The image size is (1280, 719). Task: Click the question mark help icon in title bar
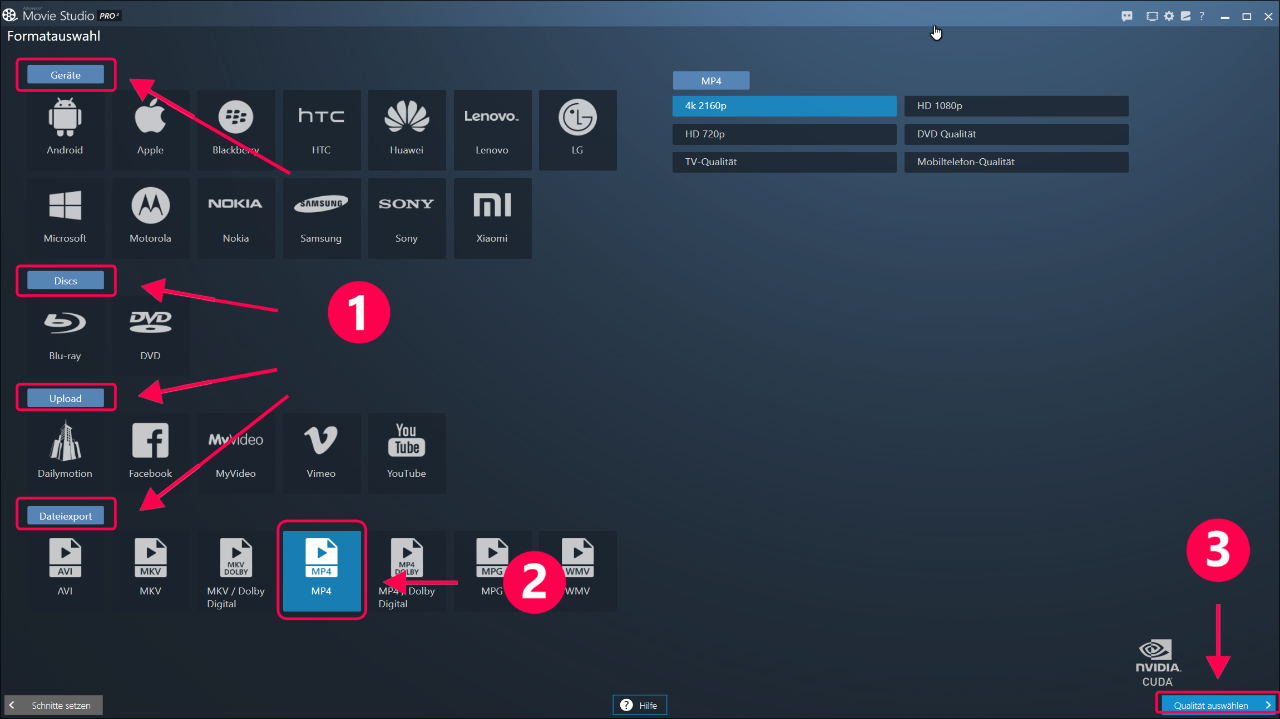pos(1201,16)
